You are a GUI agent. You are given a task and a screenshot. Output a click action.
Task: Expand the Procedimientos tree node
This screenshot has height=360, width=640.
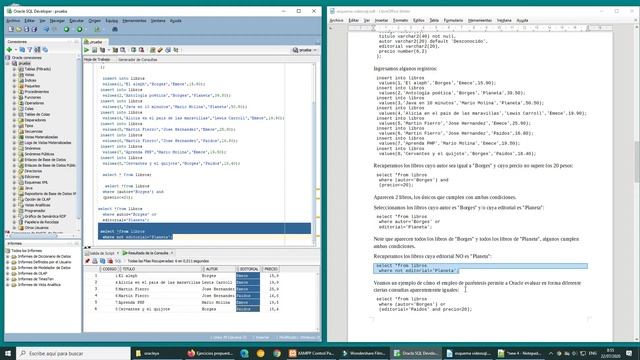click(14, 92)
